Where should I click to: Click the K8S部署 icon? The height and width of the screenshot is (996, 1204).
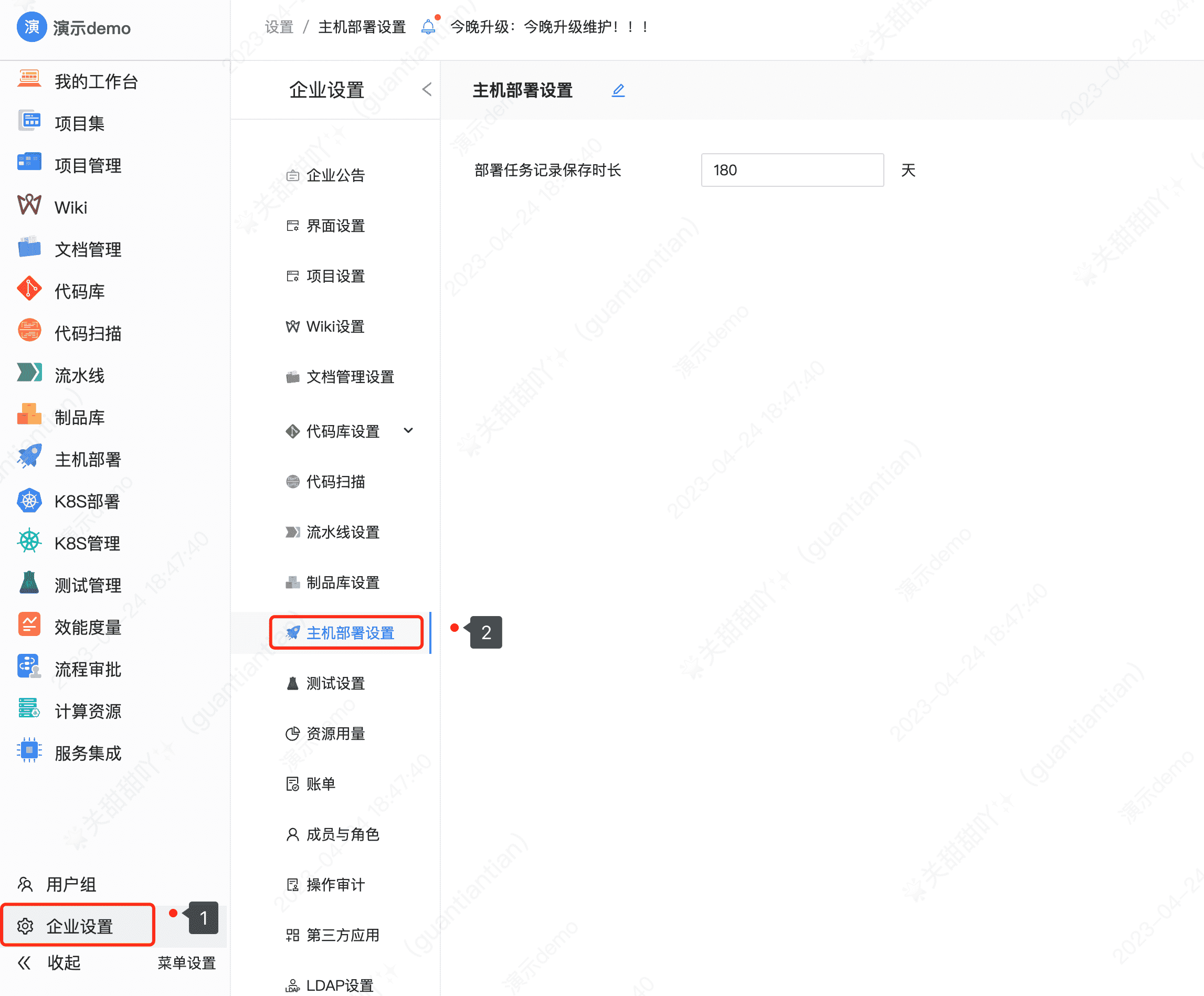[29, 501]
